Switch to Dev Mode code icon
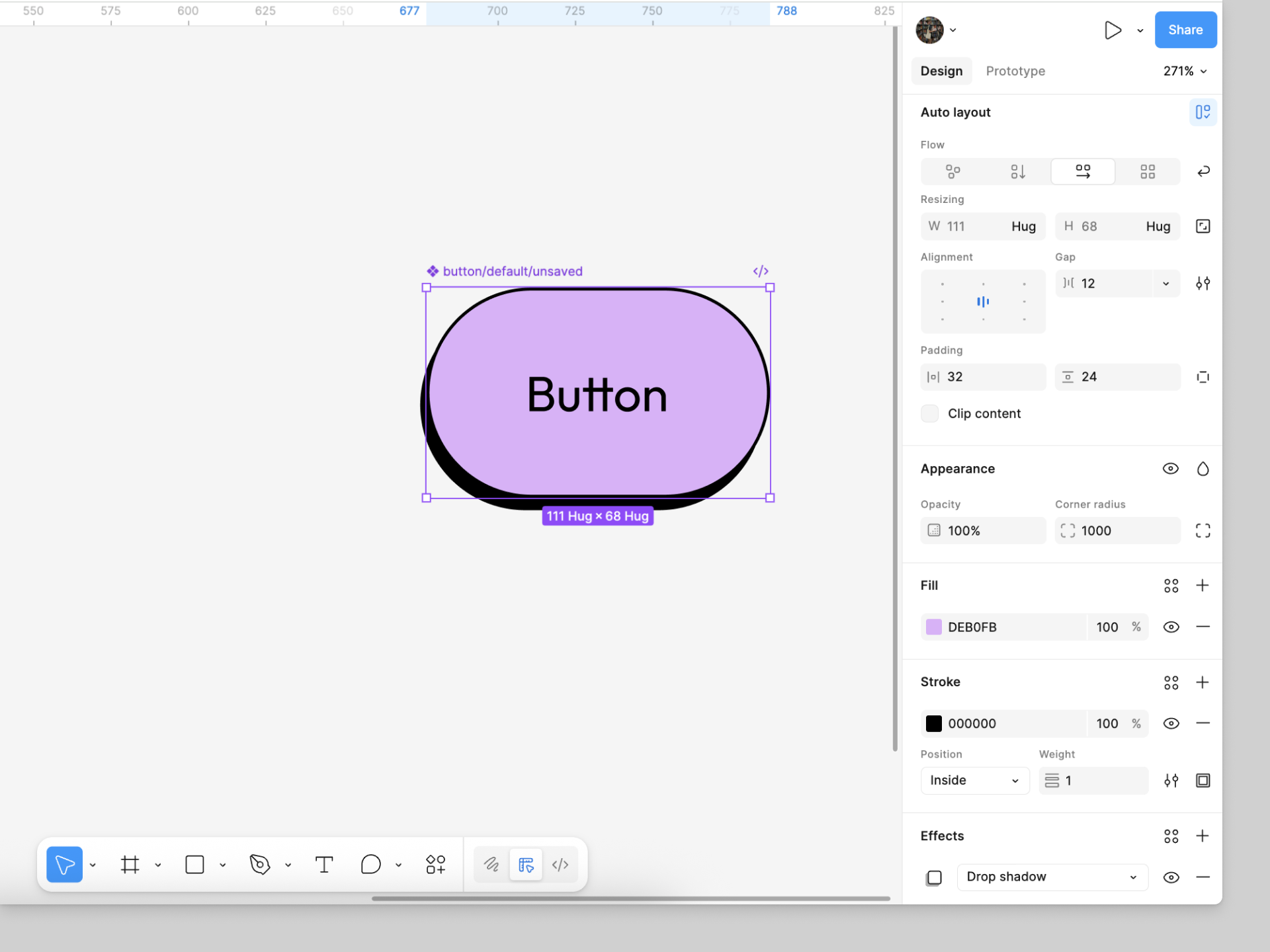This screenshot has height=952, width=1270. point(560,865)
